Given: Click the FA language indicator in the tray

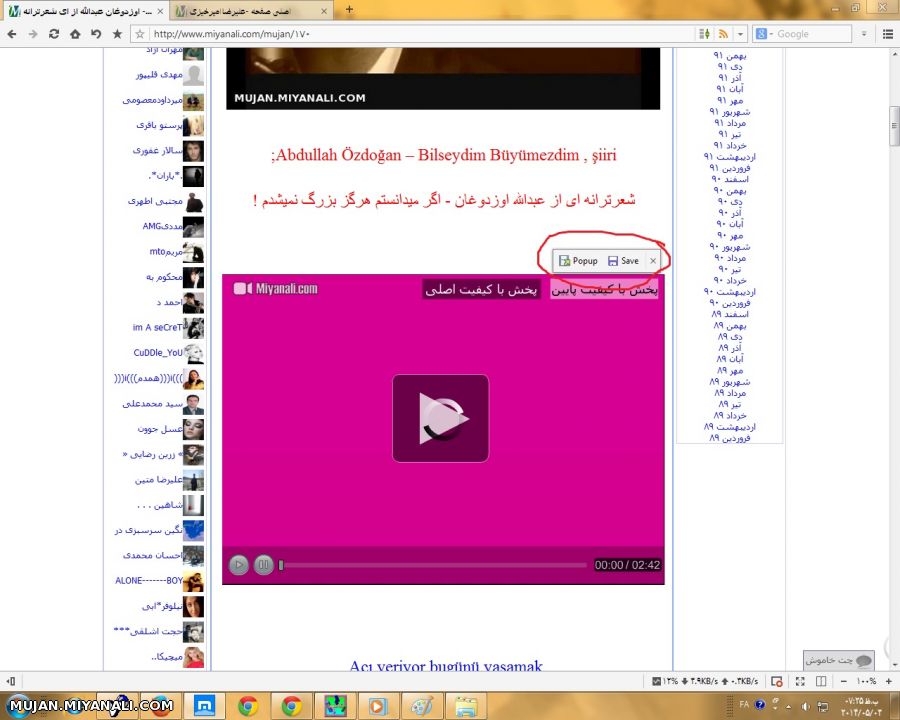Looking at the screenshot, I should pyautogui.click(x=744, y=704).
